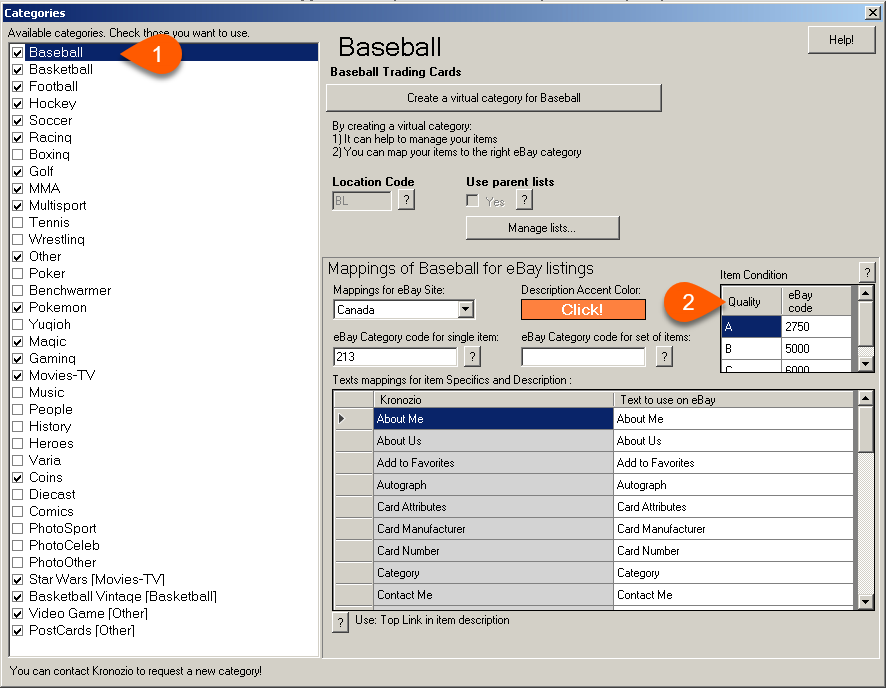
Task: Enable the Tennis category checkbox
Action: (x=18, y=223)
